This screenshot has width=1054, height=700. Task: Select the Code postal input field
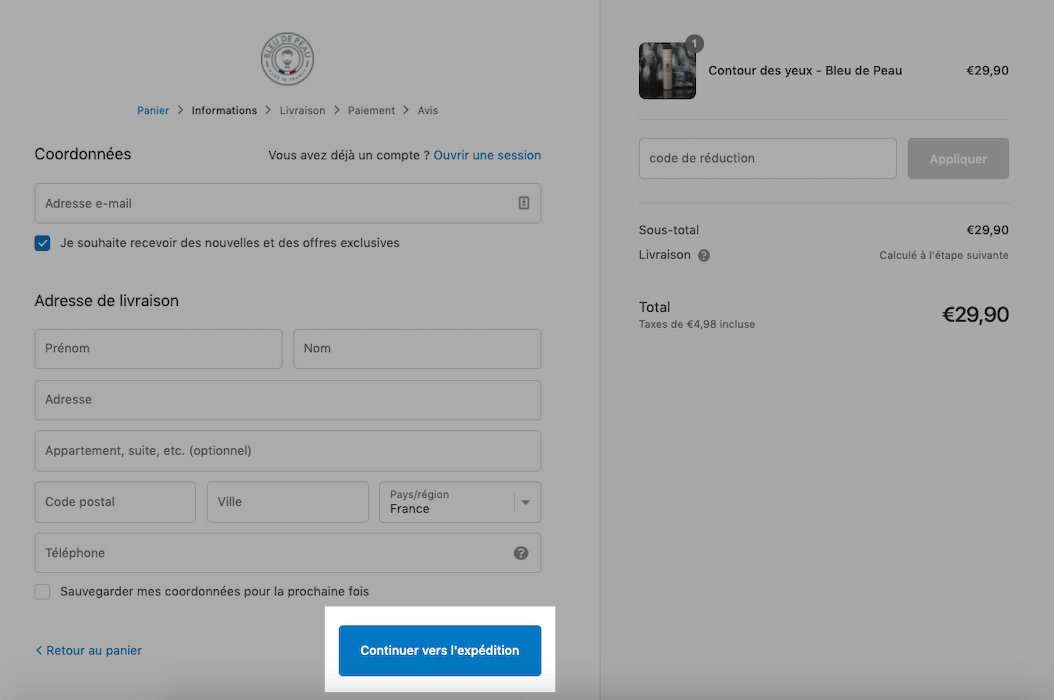[x=115, y=502]
